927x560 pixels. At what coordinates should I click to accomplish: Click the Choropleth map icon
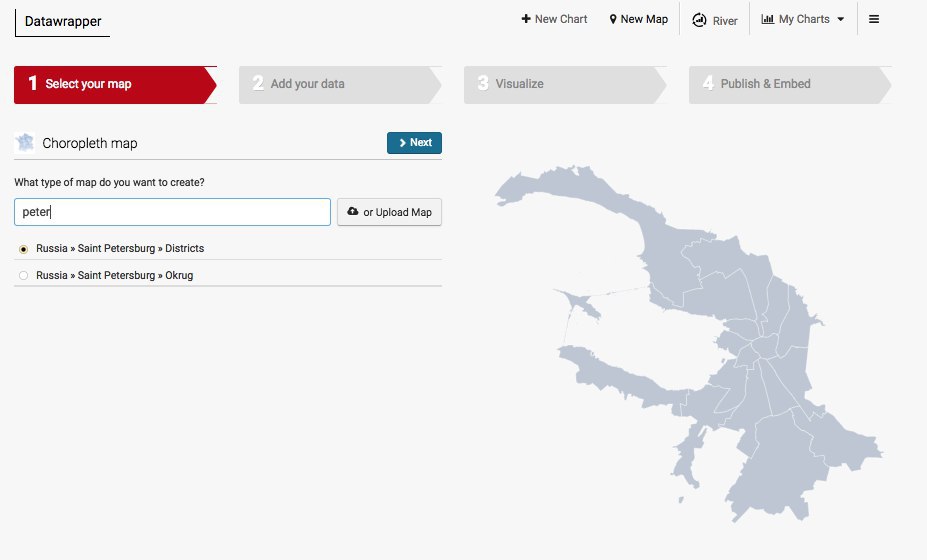click(25, 143)
